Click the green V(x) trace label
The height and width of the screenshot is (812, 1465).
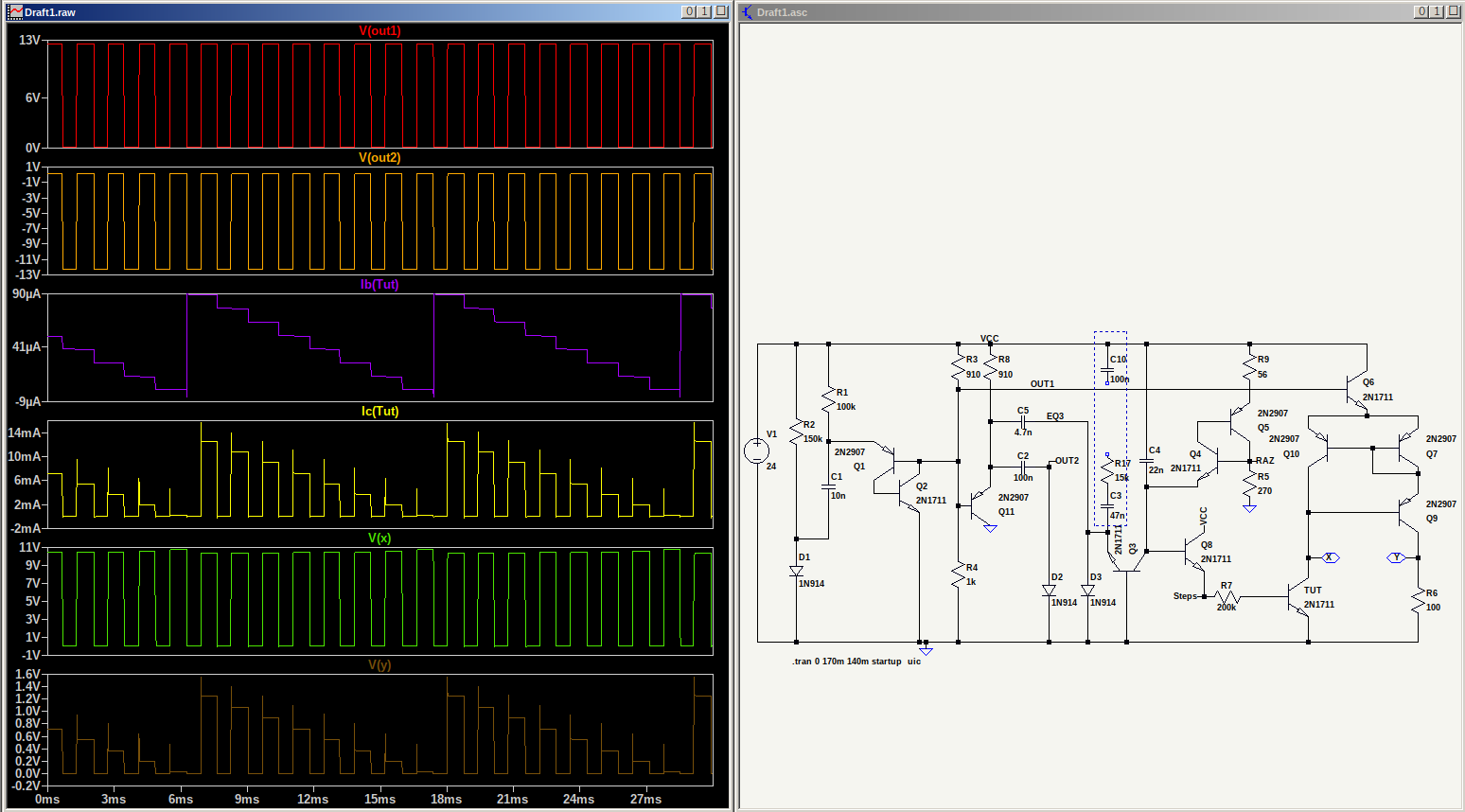379,538
